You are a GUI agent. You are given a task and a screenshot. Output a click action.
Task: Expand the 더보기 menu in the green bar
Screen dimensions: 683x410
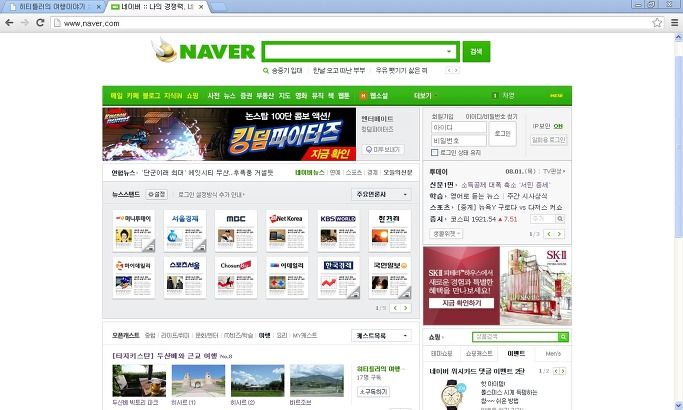[x=424, y=95]
